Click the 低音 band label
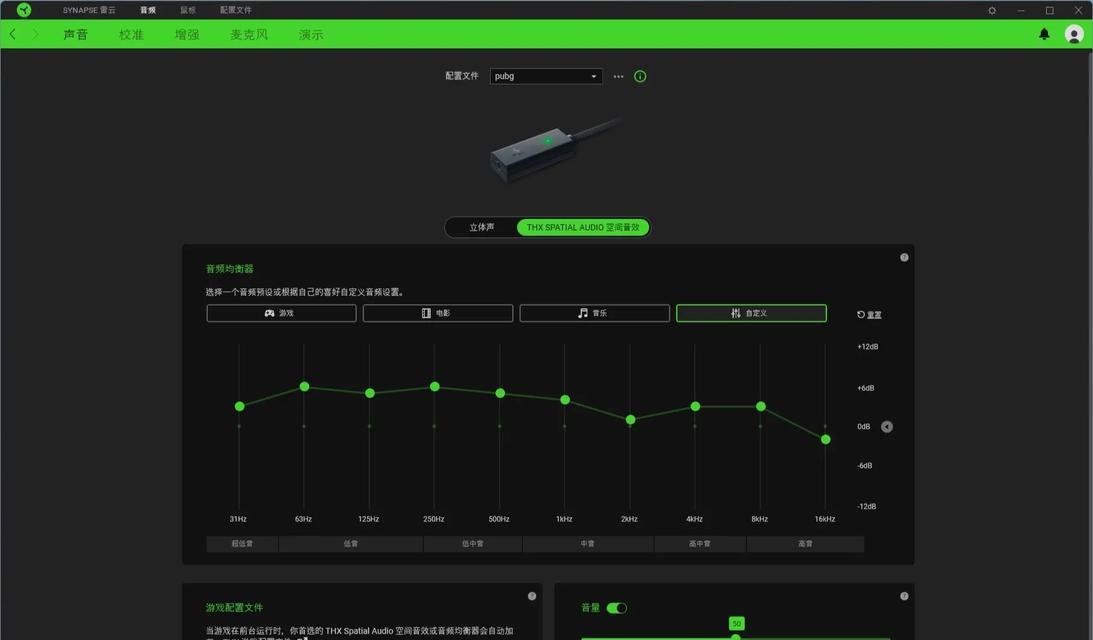 (x=351, y=544)
